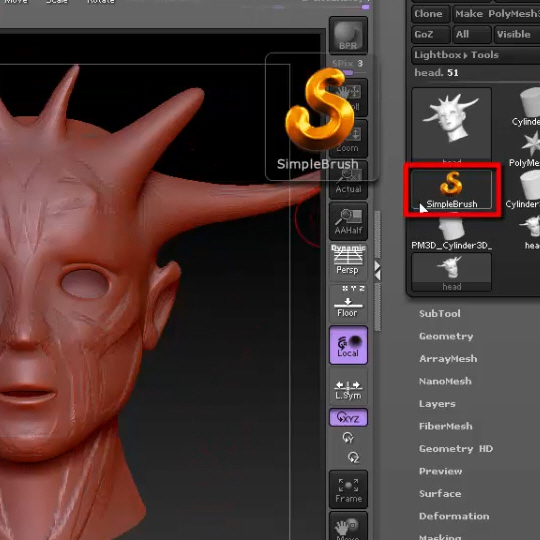Select the large head tool thumbnail
Screen dimensions: 540x540
[451, 126]
